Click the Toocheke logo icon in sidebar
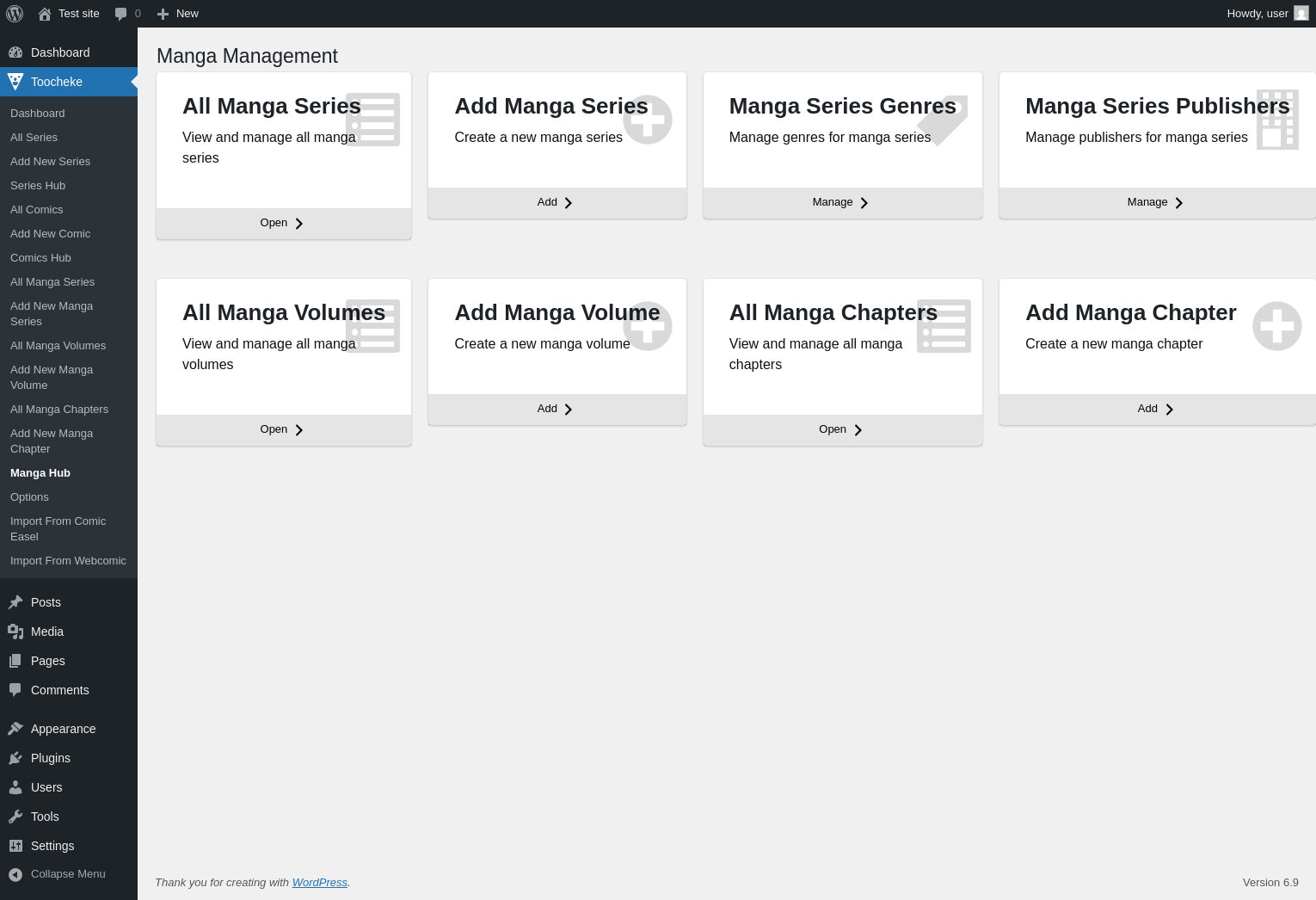Viewport: 1316px width, 900px height. click(15, 82)
